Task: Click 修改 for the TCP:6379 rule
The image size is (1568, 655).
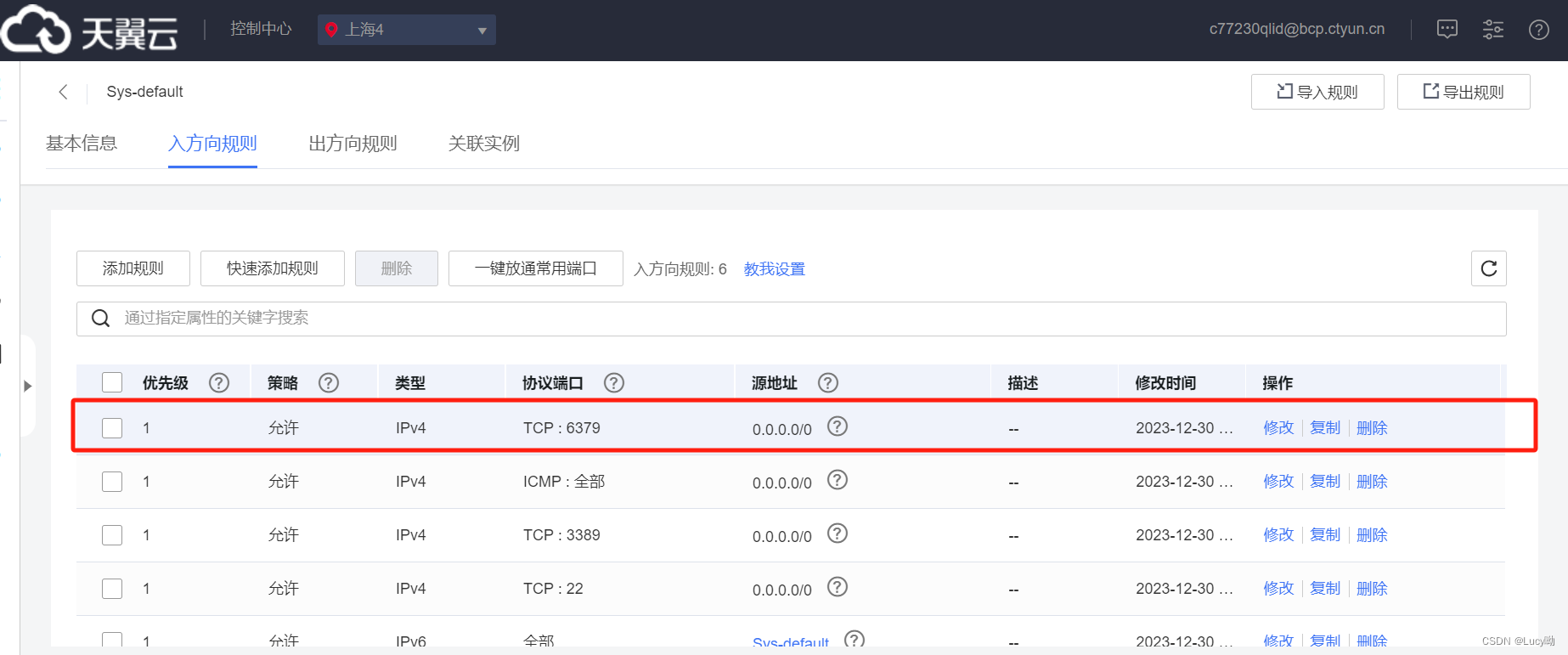Action: click(1278, 428)
